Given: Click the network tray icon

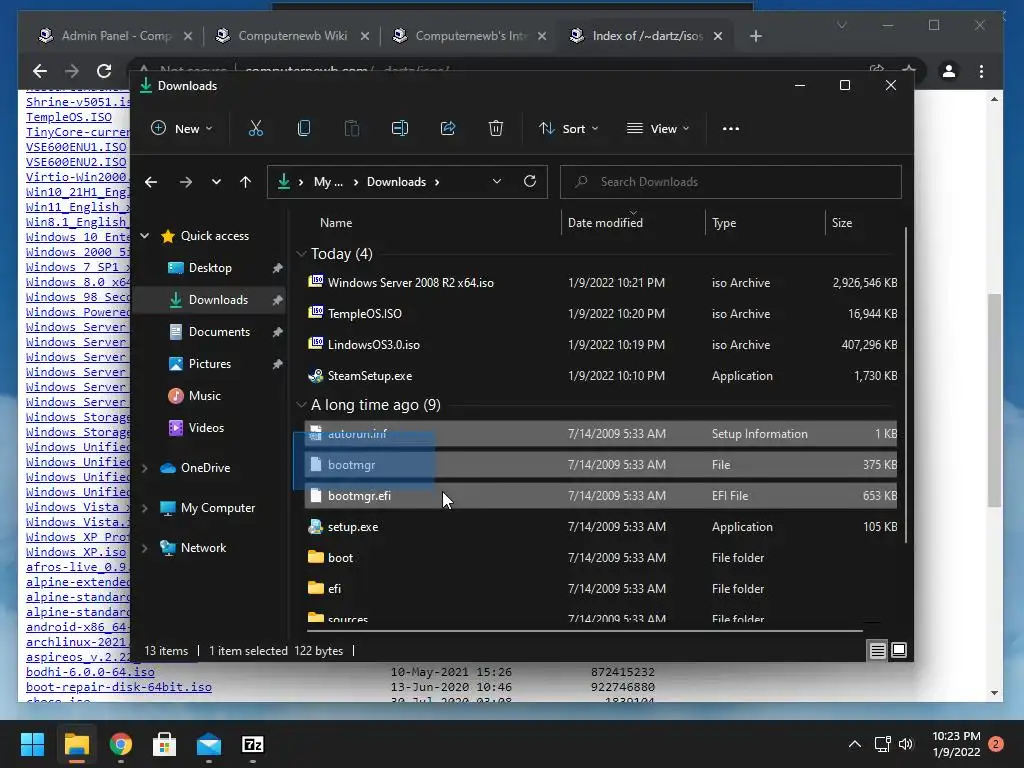Looking at the screenshot, I should [882, 744].
